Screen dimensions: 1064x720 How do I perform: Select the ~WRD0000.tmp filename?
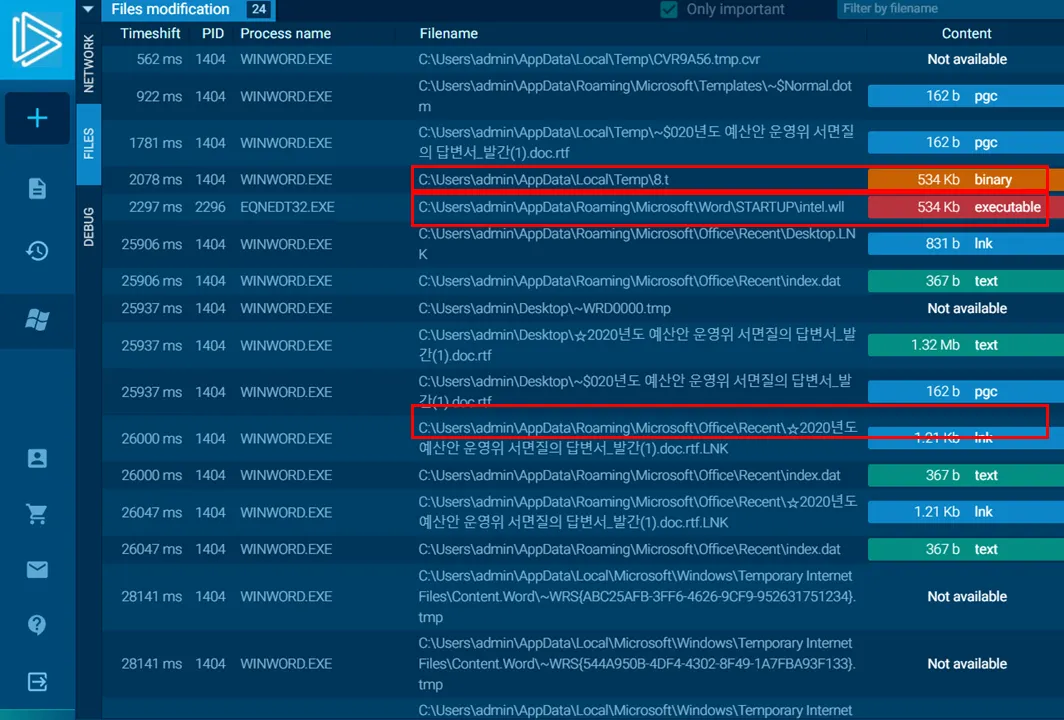point(544,308)
